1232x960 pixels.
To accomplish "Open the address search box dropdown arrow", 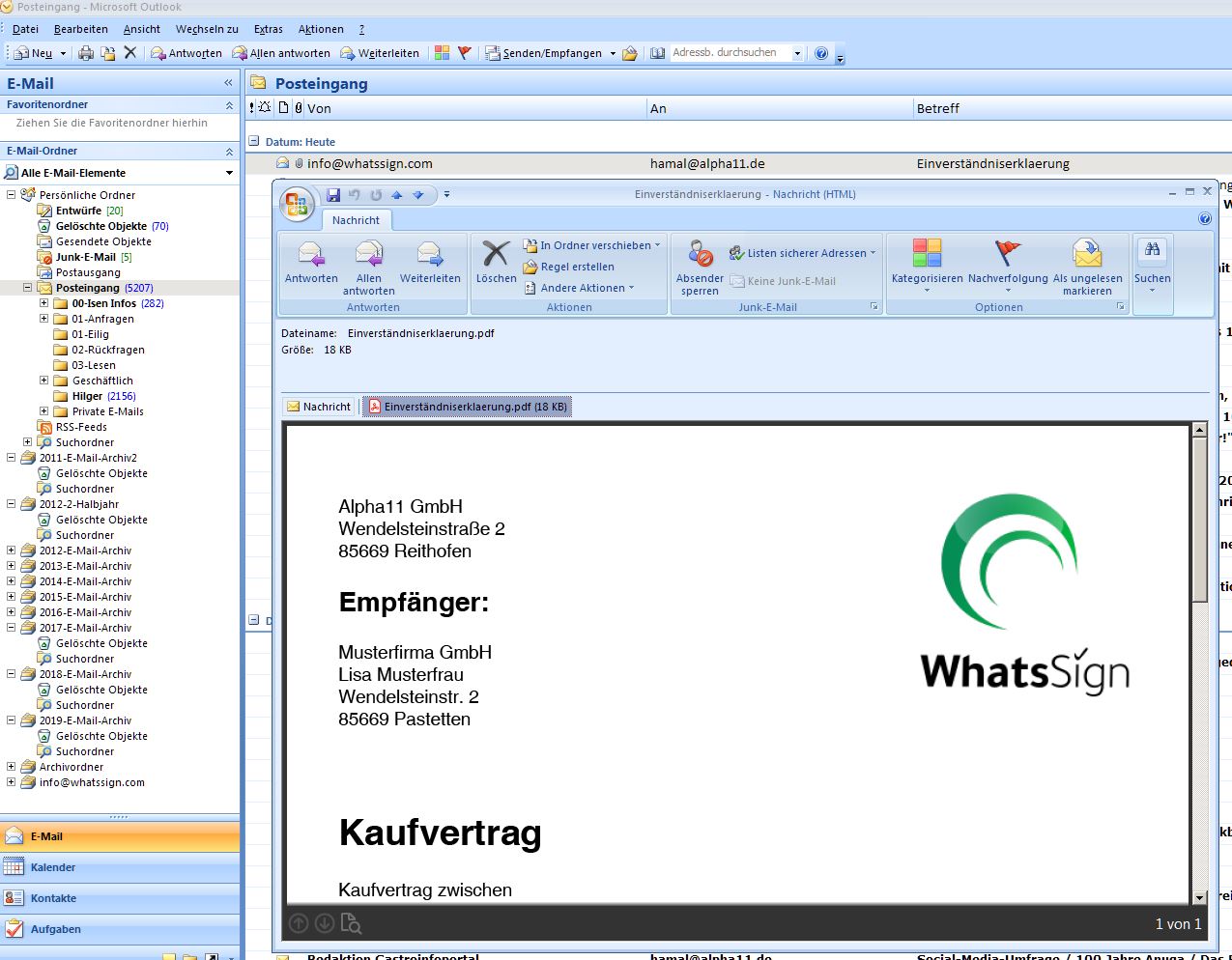I will 797,53.
